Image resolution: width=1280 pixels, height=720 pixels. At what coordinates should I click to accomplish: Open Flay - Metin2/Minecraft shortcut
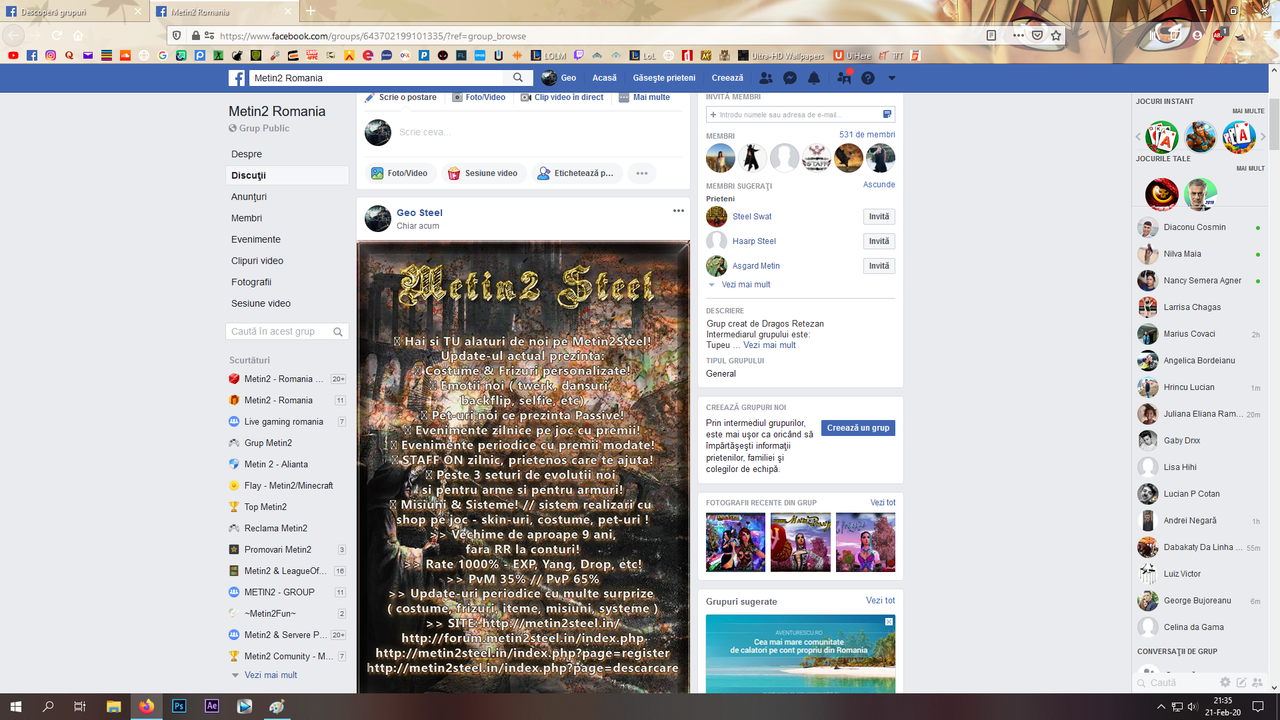(x=287, y=485)
